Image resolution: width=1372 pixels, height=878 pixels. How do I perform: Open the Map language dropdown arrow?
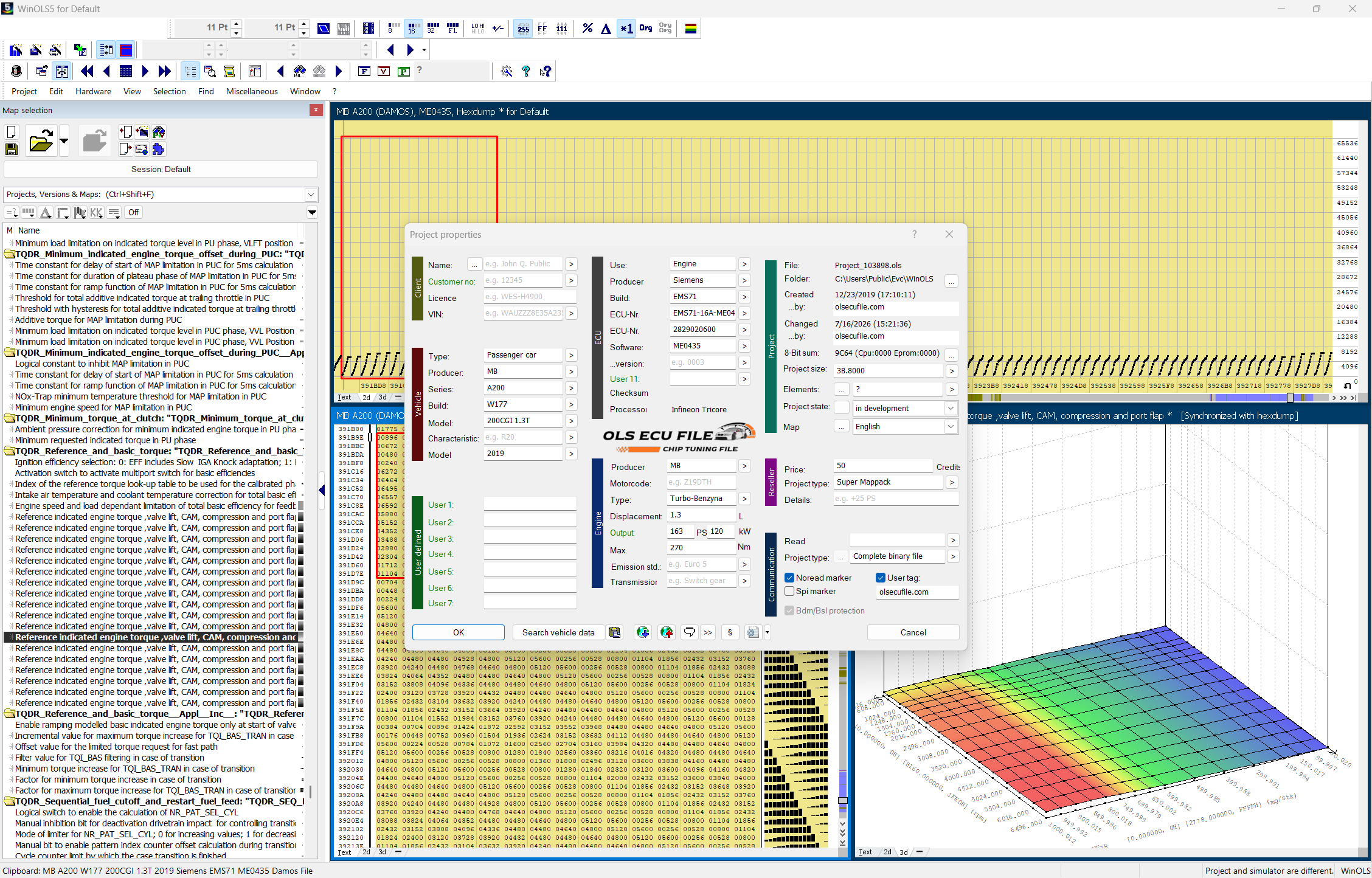[951, 427]
